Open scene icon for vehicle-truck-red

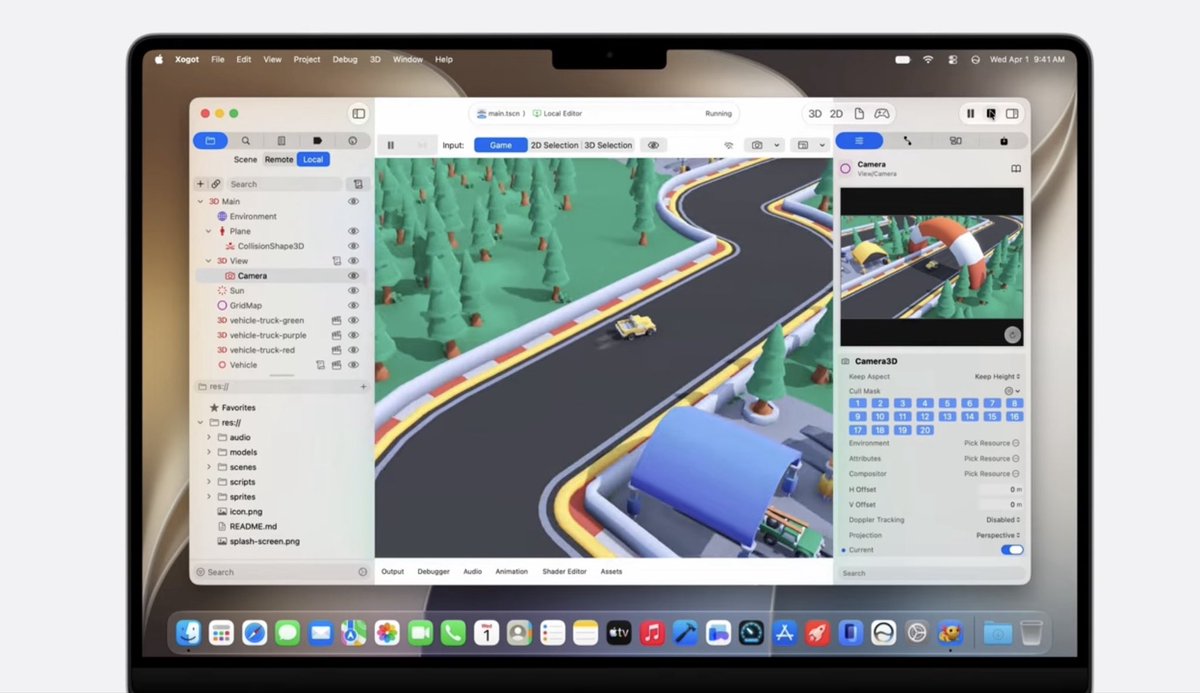coord(337,350)
